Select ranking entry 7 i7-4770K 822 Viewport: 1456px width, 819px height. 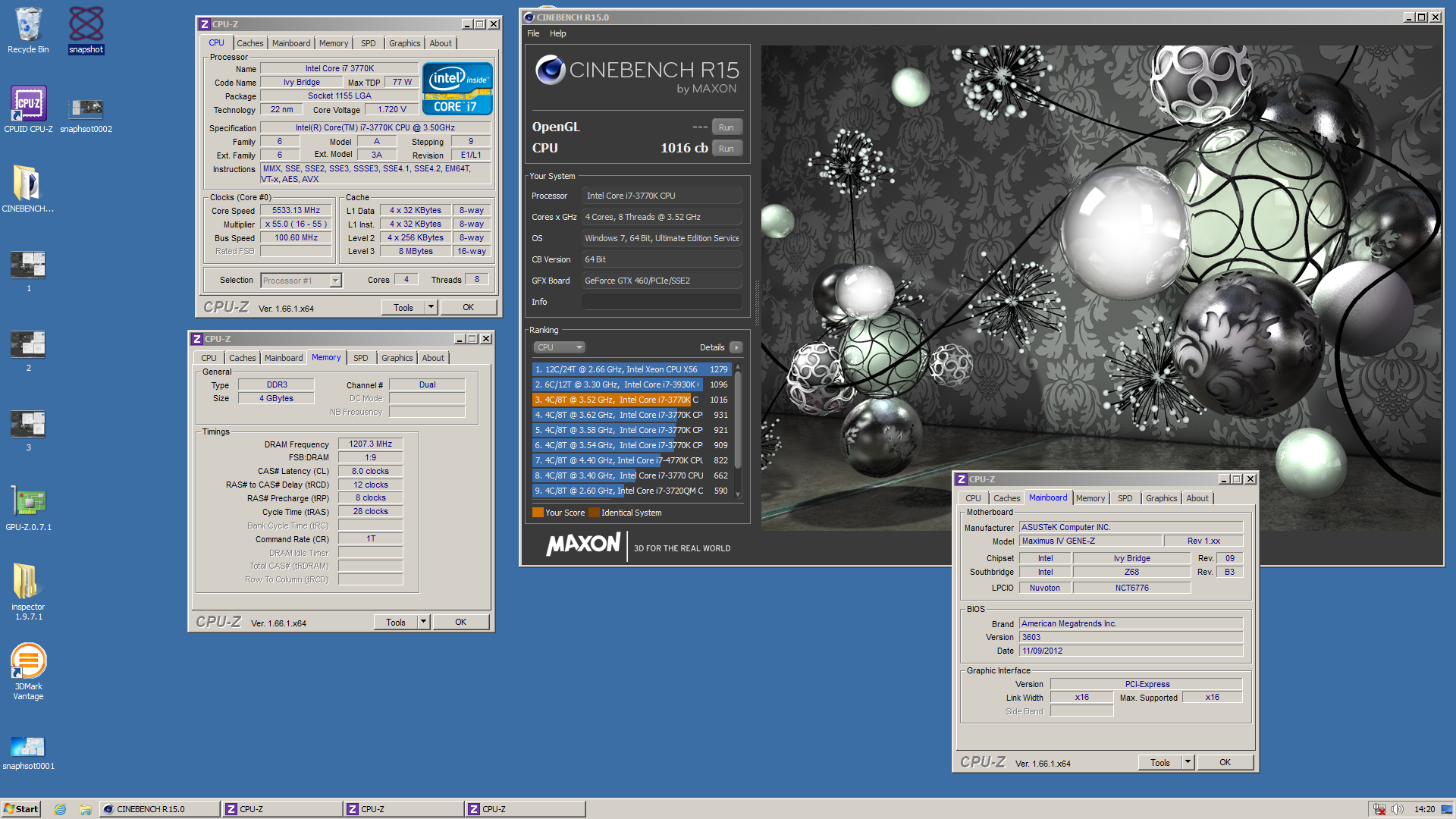click(632, 460)
